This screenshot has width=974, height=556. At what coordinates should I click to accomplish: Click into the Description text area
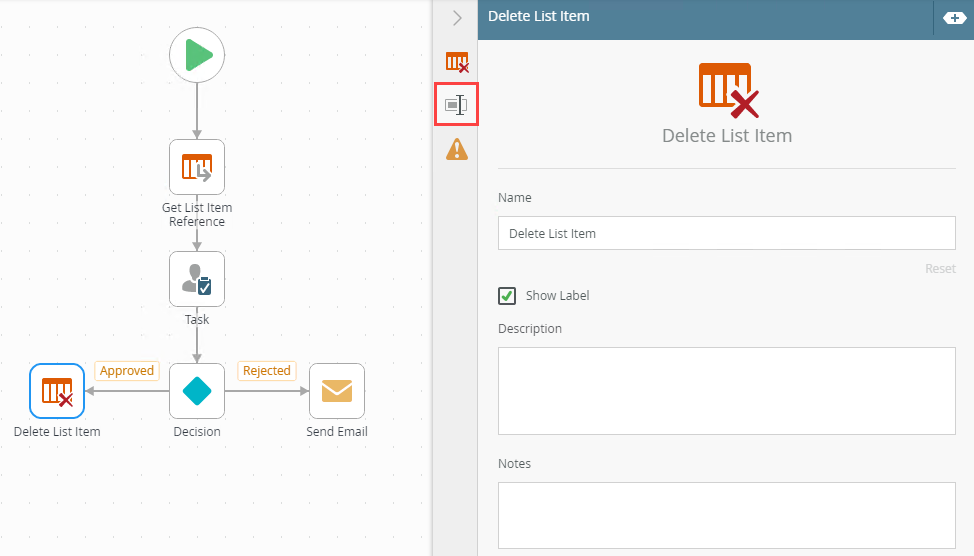tap(726, 391)
